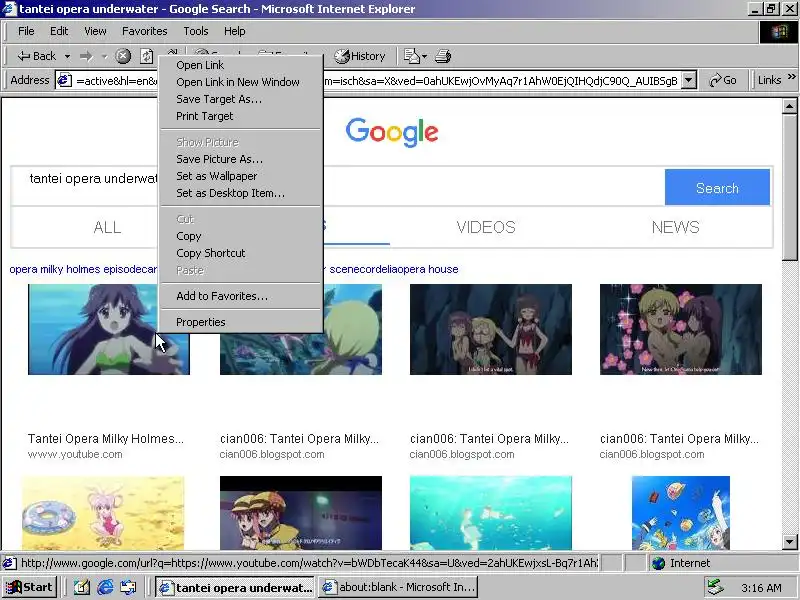Launch Internet Explorer quick launch icon
This screenshot has width=800, height=600.
[x=105, y=587]
